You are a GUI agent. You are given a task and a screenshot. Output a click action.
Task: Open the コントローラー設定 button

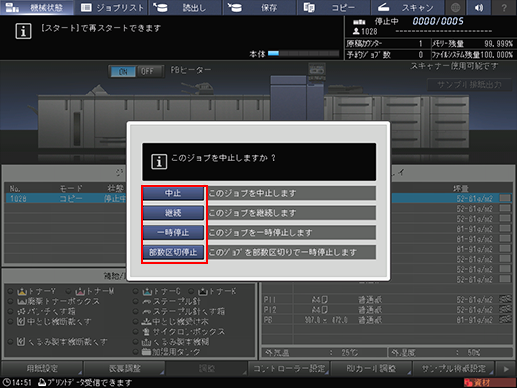[x=289, y=369]
